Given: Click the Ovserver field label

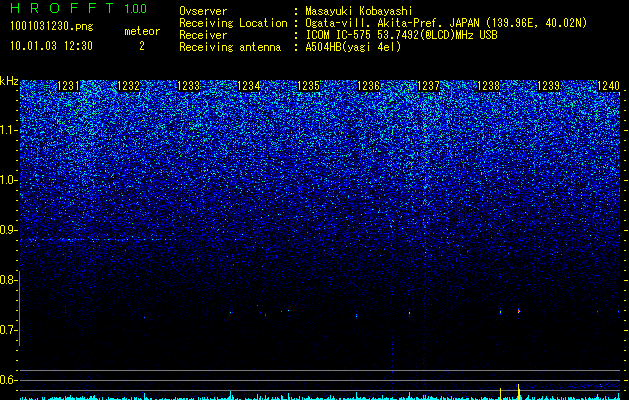Looking at the screenshot, I should pos(203,11).
